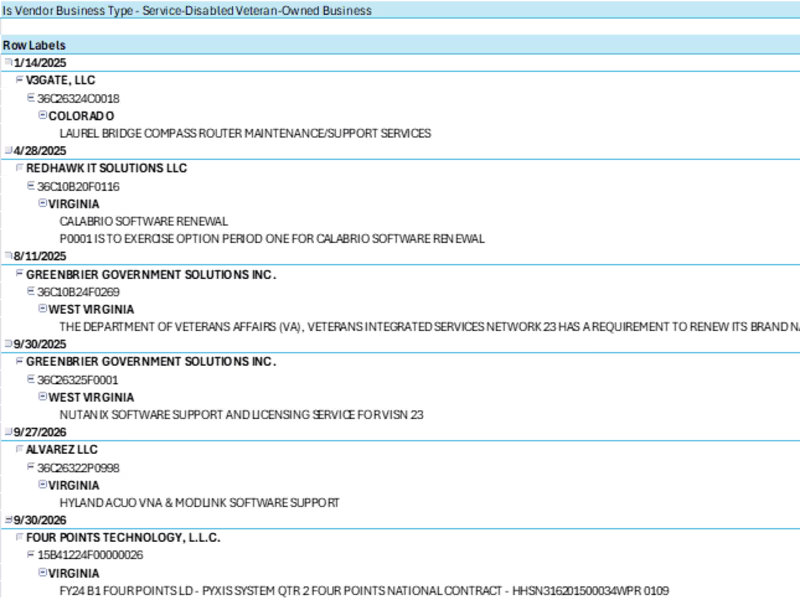Collapse VIRGINIA under FOUR POINTS TECHNOLOGY

[x=43, y=572]
